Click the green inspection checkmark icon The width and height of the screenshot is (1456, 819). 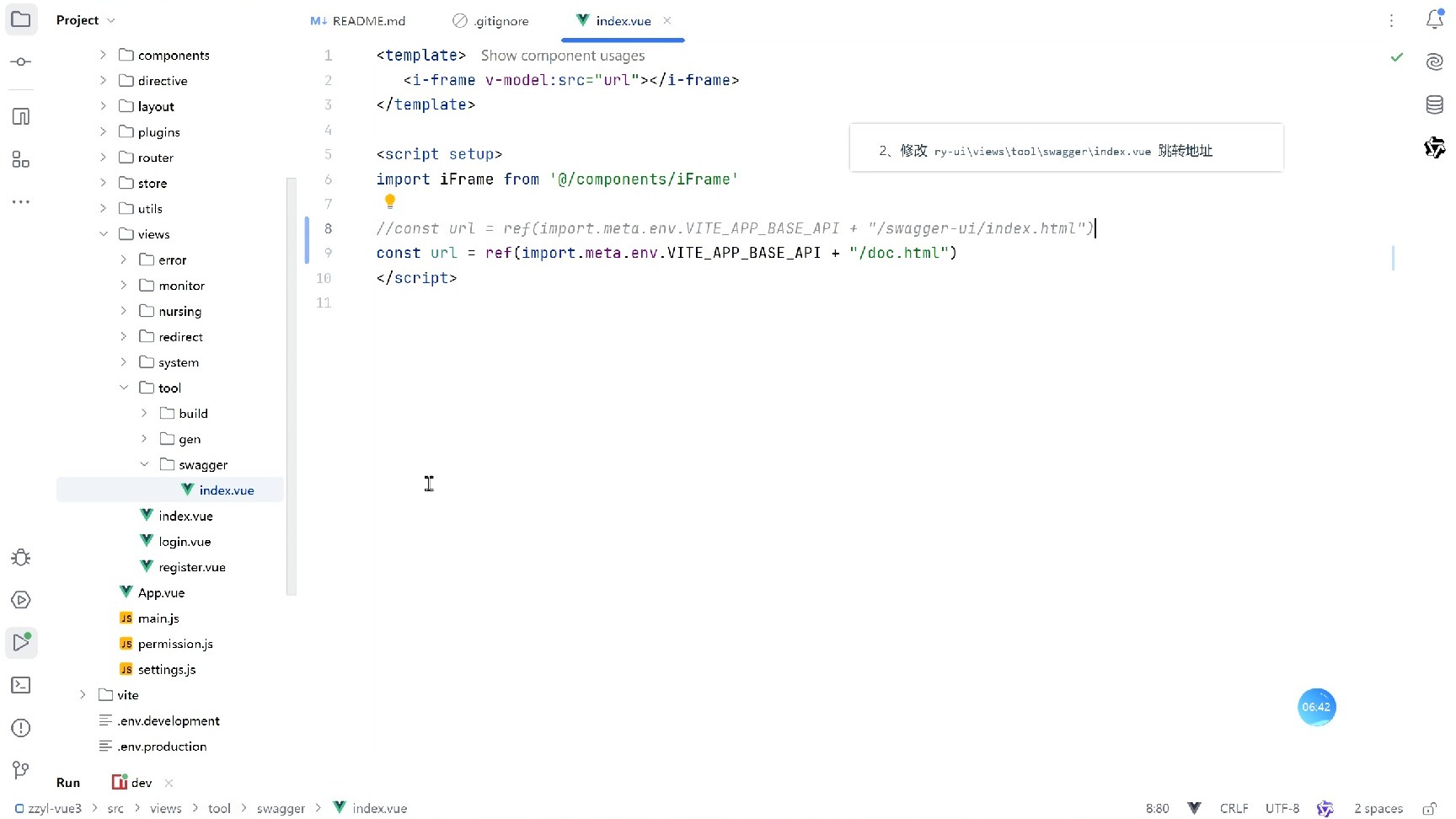click(x=1397, y=57)
